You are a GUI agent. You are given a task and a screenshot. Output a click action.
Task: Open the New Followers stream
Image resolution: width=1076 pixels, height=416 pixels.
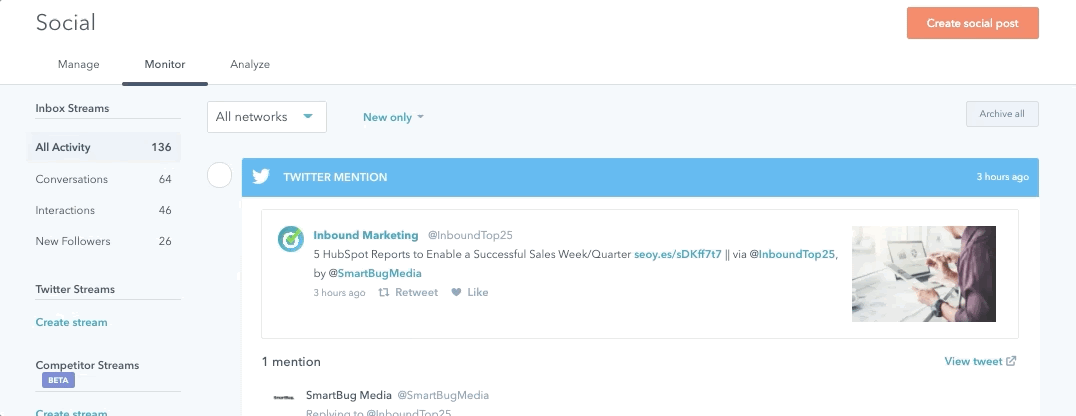click(x=104, y=241)
